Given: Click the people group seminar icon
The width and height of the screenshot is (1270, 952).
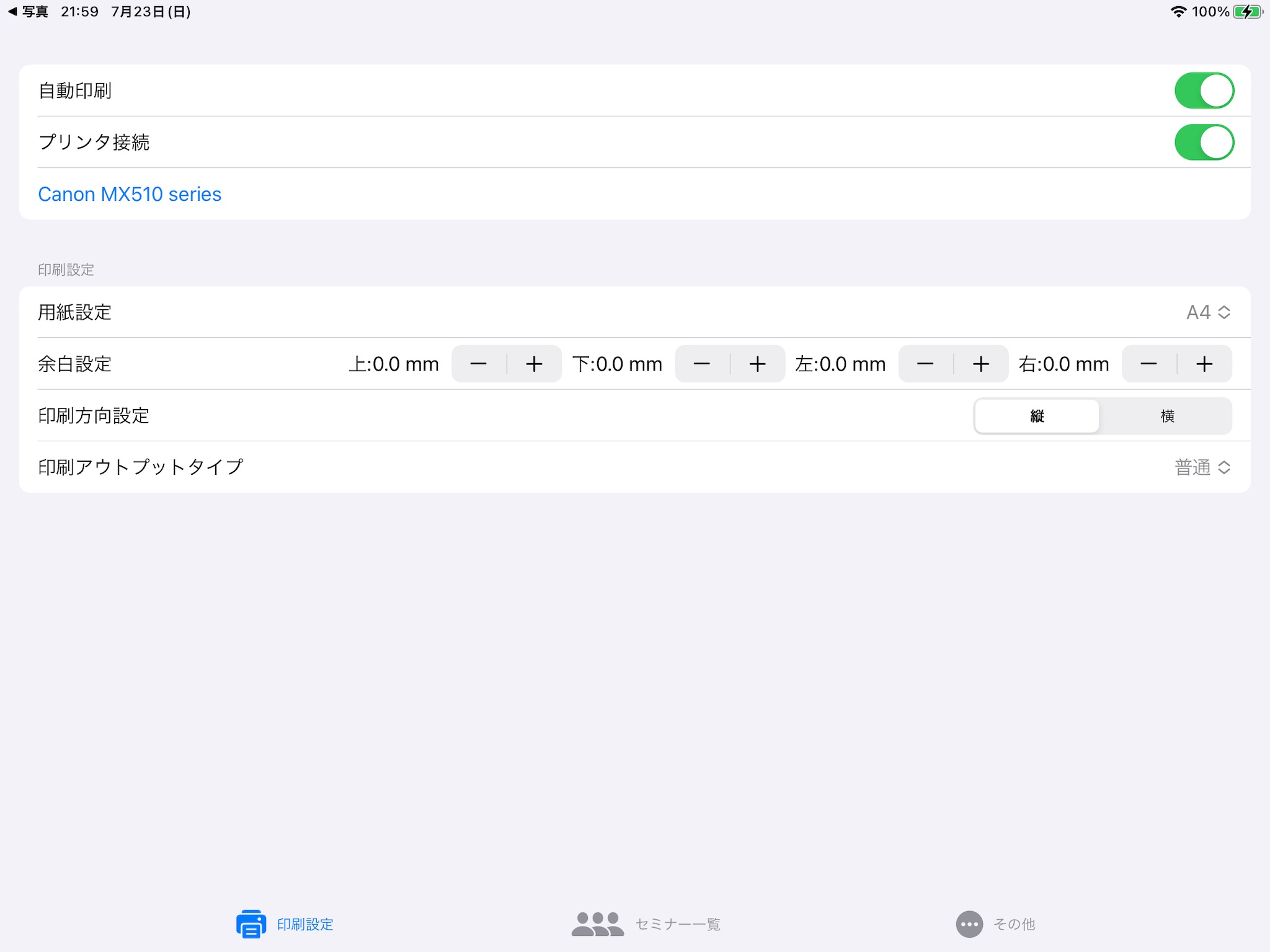Looking at the screenshot, I should [598, 923].
